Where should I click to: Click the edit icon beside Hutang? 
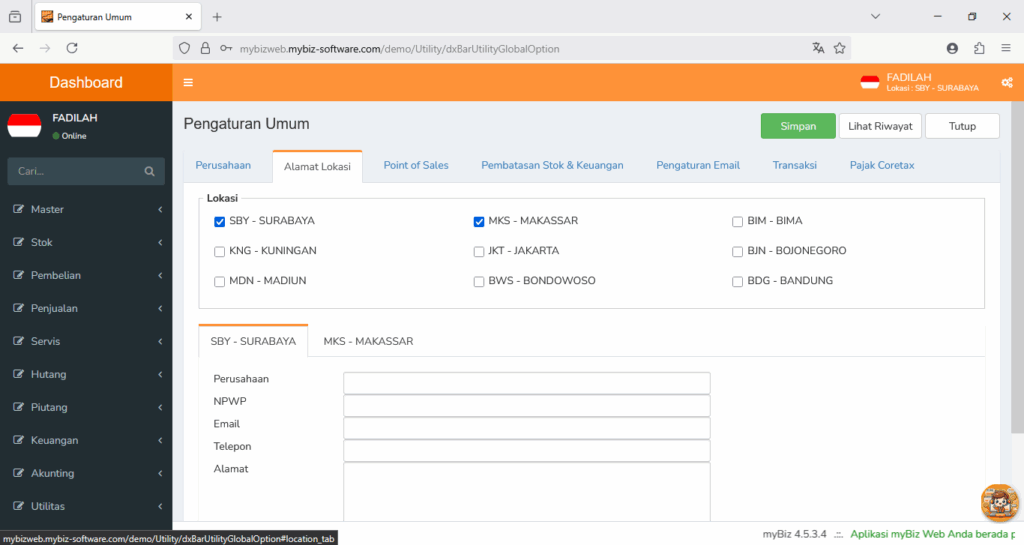18,374
